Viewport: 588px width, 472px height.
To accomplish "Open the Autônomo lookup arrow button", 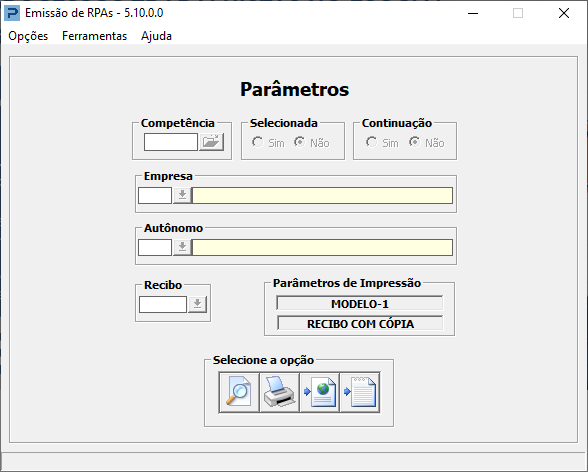I will (182, 247).
